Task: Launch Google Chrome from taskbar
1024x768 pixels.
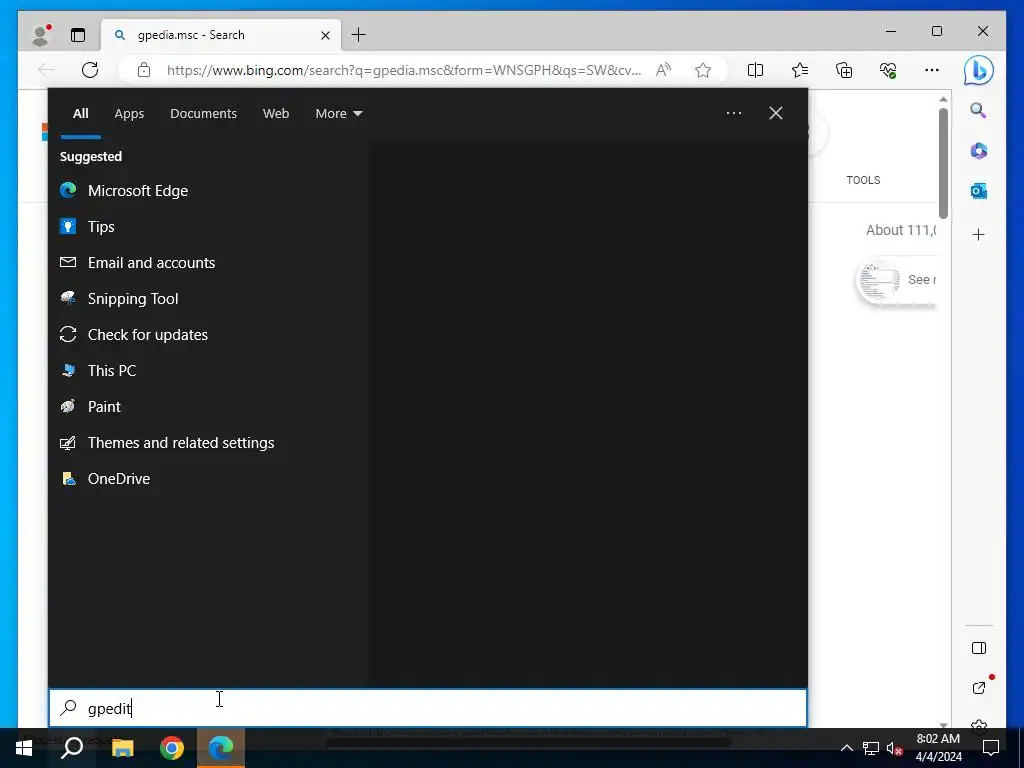Action: click(172, 748)
